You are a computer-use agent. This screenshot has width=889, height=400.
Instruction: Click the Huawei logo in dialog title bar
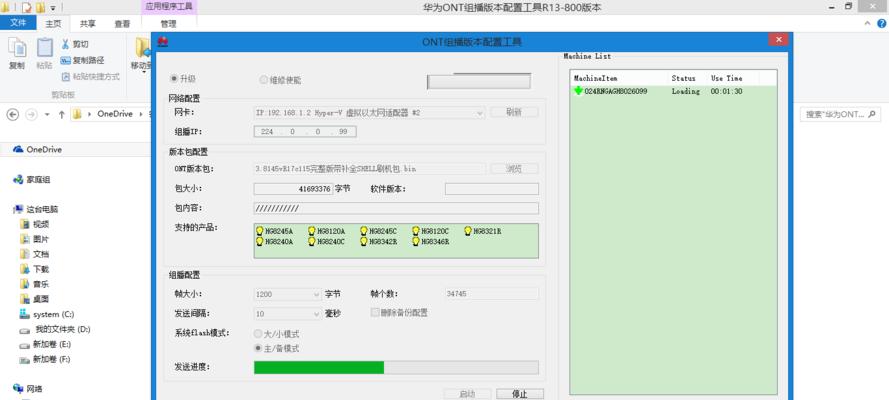coord(163,41)
